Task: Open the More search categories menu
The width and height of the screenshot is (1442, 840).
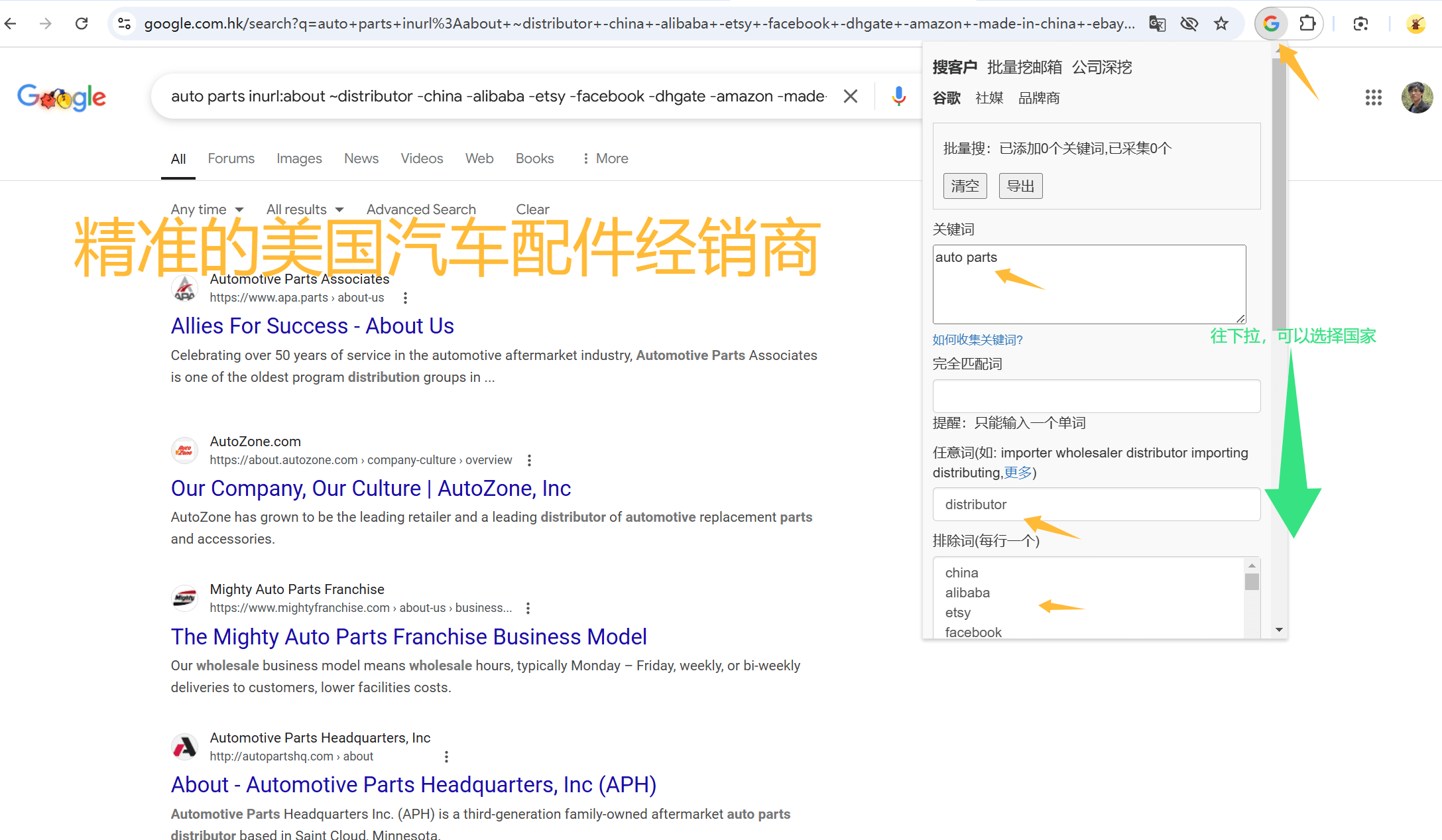Action: click(605, 158)
